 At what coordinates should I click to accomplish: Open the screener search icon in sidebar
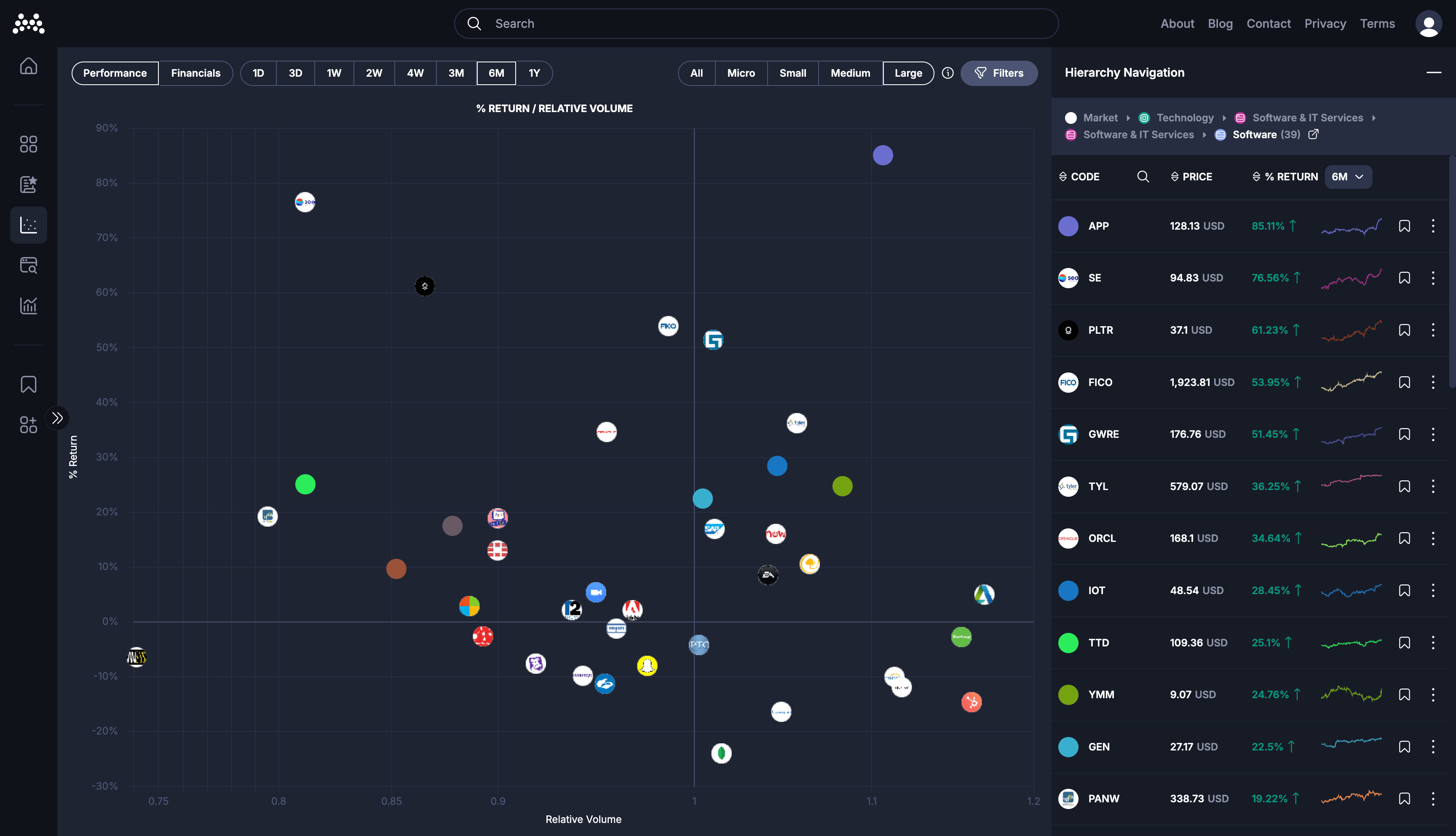(28, 265)
